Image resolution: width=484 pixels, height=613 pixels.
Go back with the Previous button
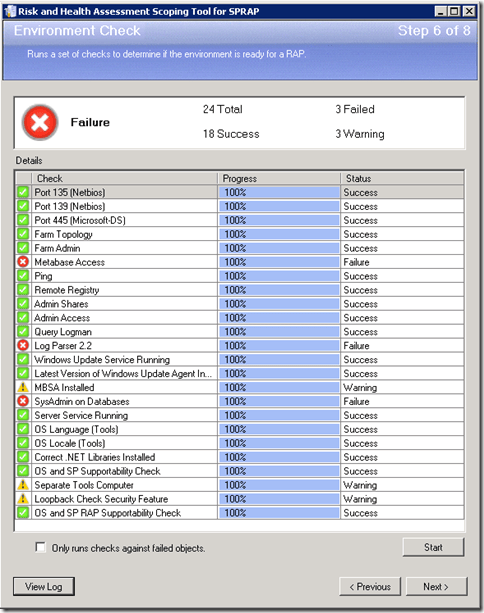pyautogui.click(x=370, y=586)
